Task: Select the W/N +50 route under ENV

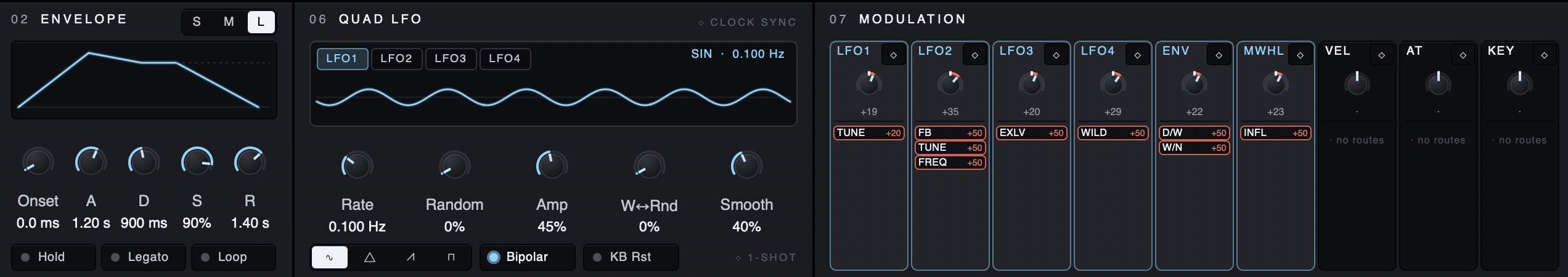Action: coord(1194,148)
